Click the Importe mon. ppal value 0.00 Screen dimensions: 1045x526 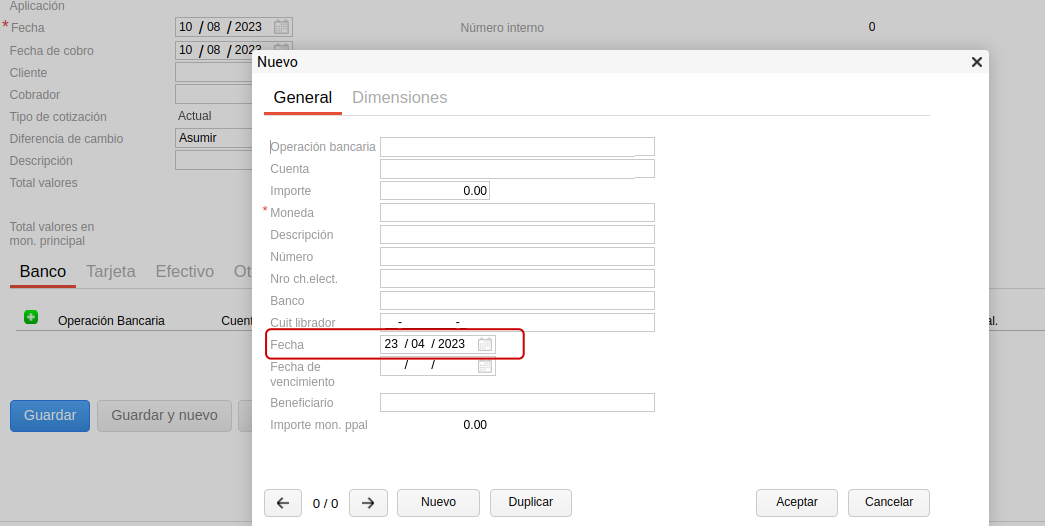click(x=475, y=425)
